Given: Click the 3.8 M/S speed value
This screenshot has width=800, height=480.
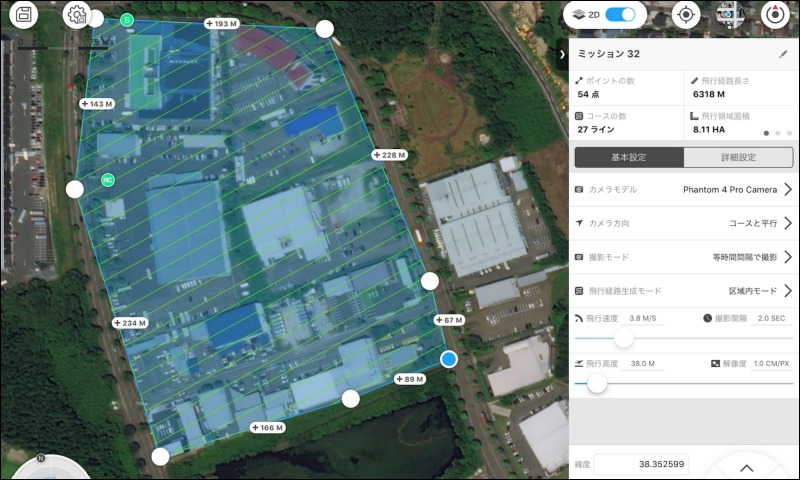Looking at the screenshot, I should (x=643, y=318).
